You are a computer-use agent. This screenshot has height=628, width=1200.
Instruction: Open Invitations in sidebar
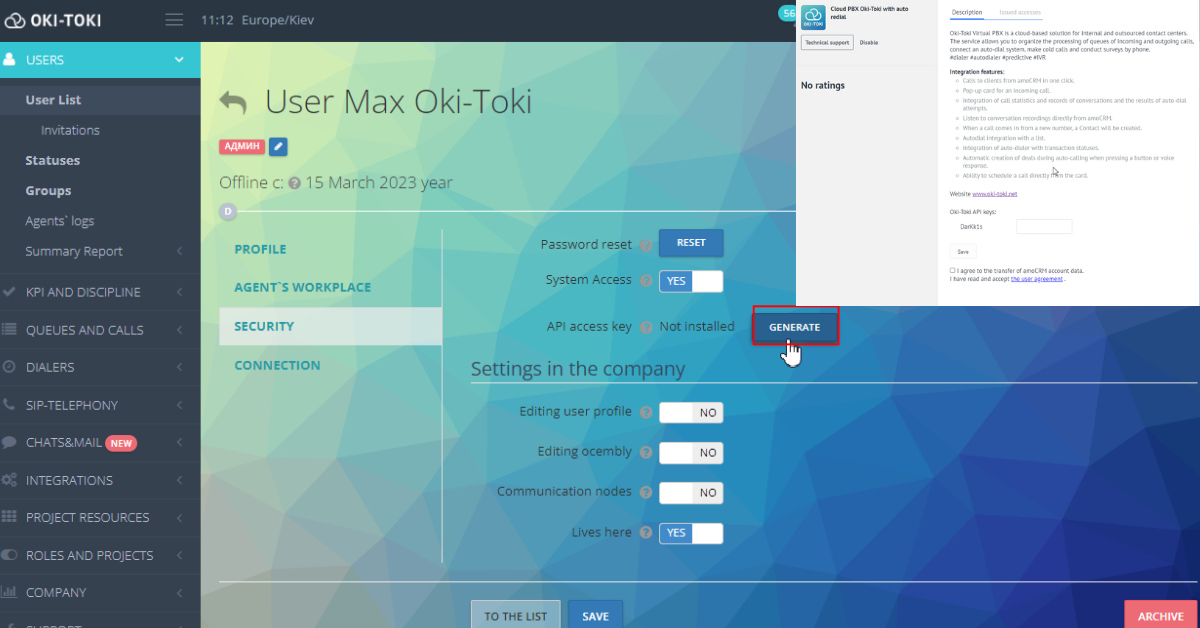[70, 130]
